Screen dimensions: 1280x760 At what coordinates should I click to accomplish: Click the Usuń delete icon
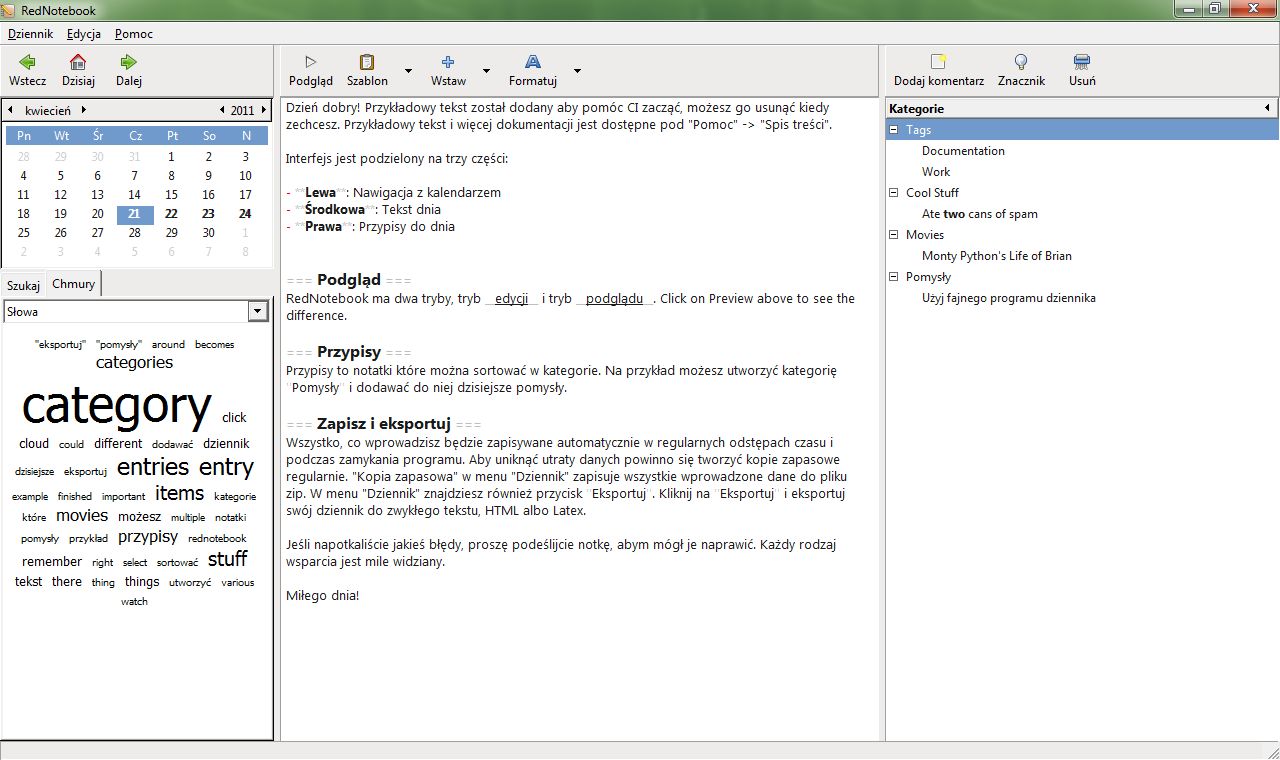(x=1081, y=70)
